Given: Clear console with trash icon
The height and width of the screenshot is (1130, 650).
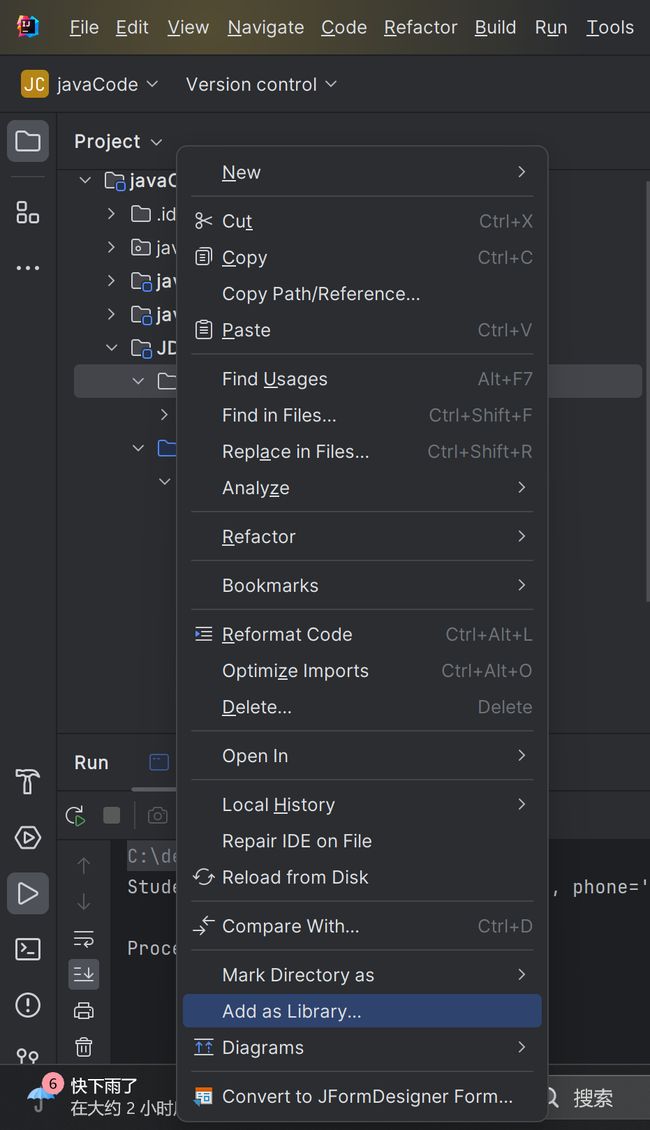Looking at the screenshot, I should pyautogui.click(x=84, y=1046).
